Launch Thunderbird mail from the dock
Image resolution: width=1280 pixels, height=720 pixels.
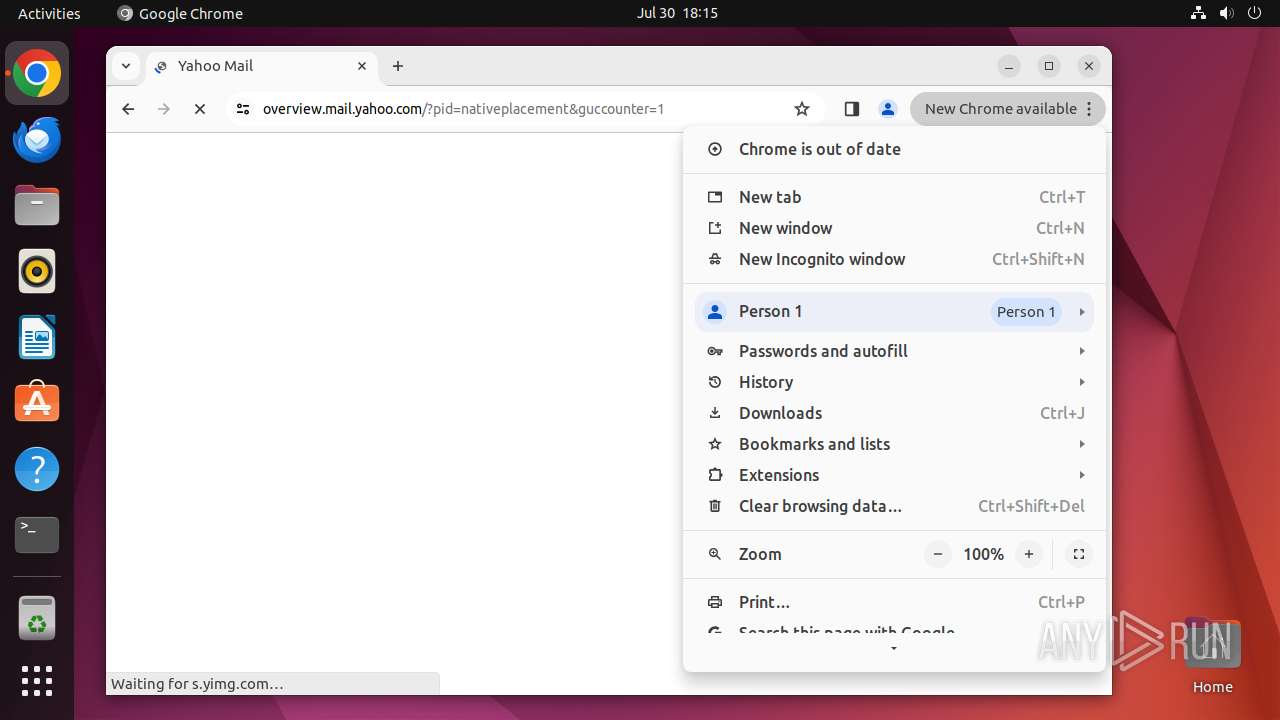tap(37, 139)
